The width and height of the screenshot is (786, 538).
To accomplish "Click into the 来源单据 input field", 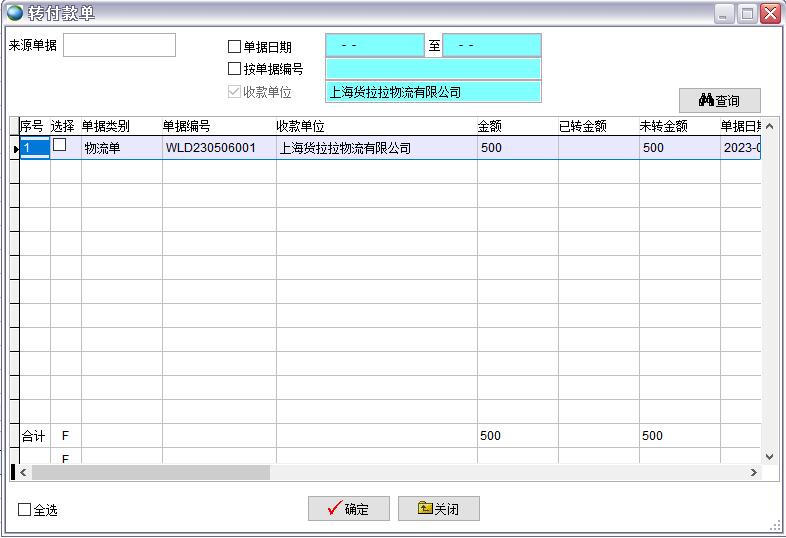I will coord(119,45).
